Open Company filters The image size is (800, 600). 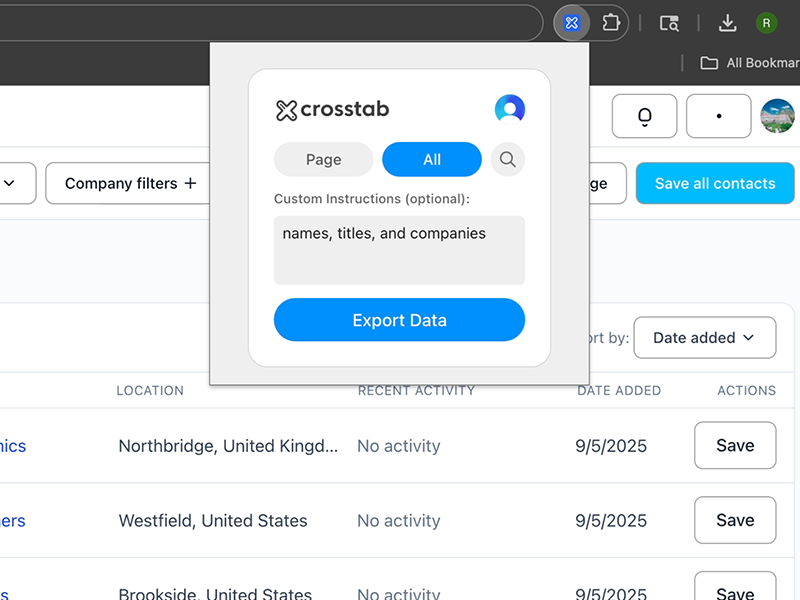point(127,183)
